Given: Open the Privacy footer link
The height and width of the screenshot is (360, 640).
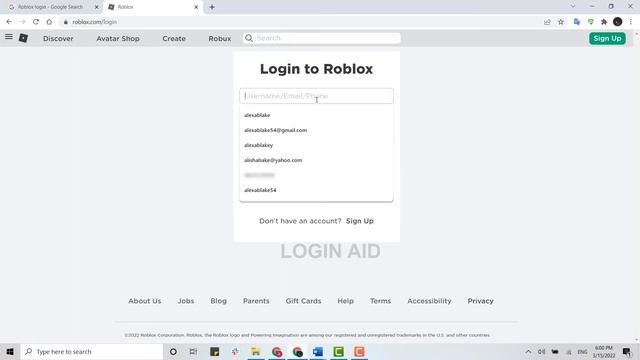Looking at the screenshot, I should [480, 301].
